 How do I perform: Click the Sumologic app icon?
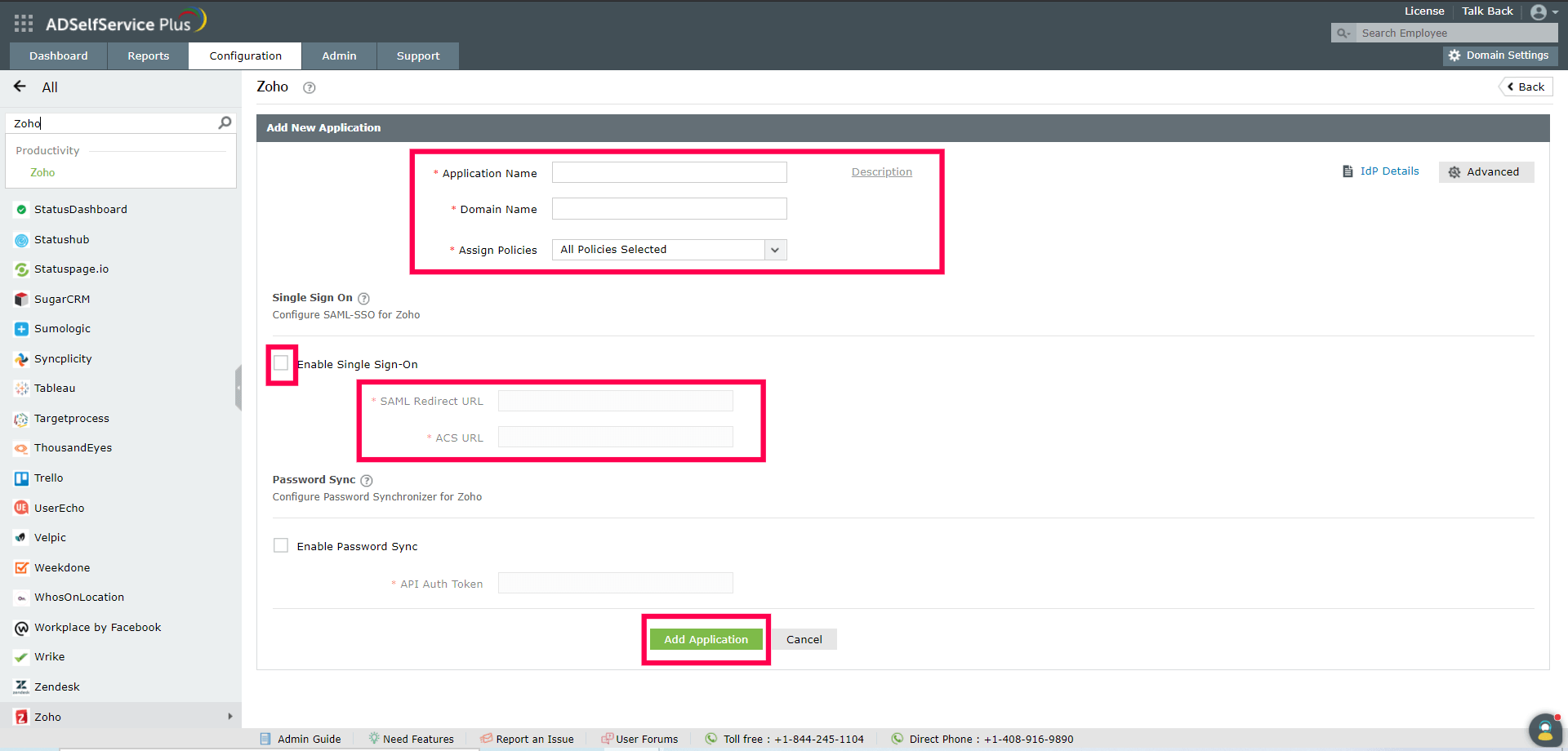click(x=21, y=329)
